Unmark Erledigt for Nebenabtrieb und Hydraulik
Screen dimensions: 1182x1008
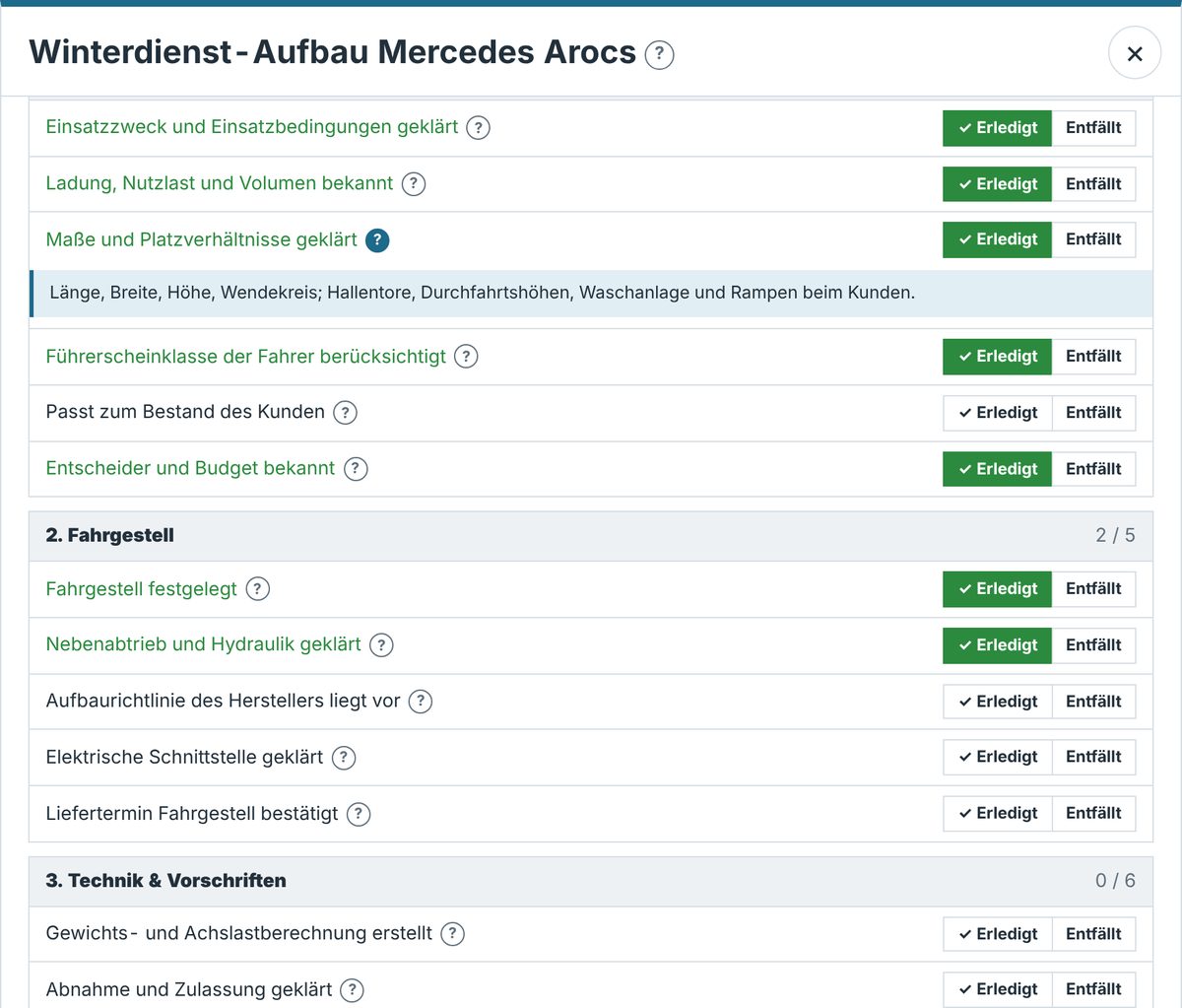point(997,645)
